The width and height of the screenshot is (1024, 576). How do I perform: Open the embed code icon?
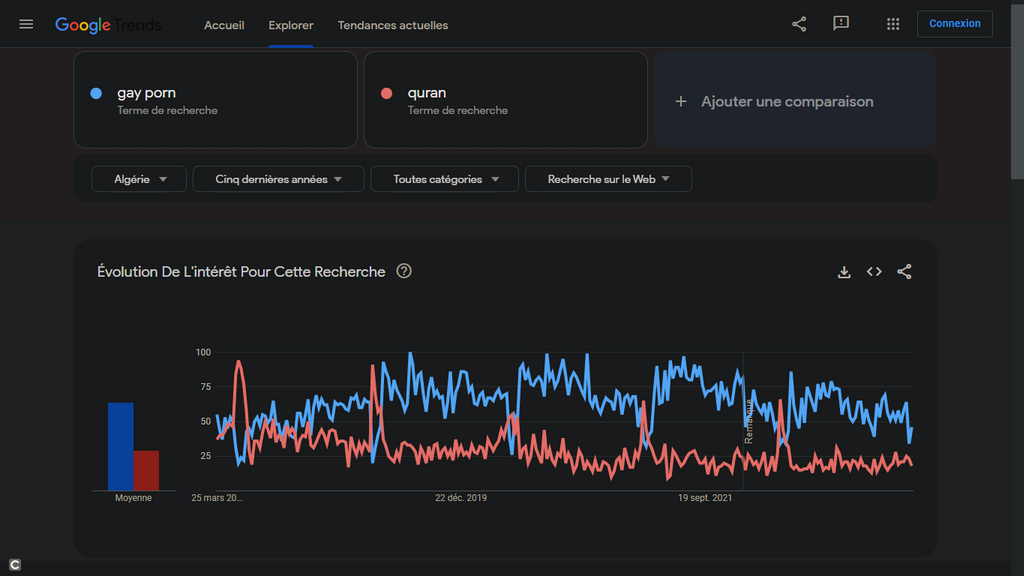(x=874, y=272)
